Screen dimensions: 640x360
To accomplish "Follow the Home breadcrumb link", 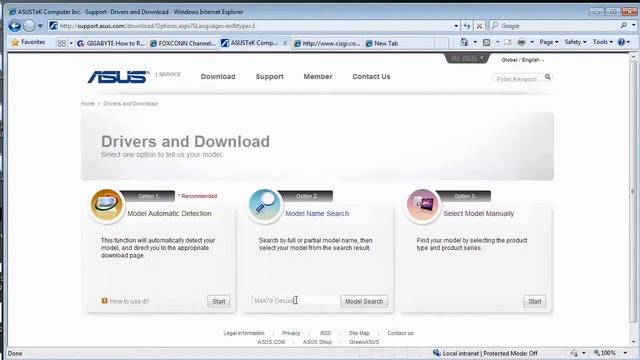I will pyautogui.click(x=87, y=104).
